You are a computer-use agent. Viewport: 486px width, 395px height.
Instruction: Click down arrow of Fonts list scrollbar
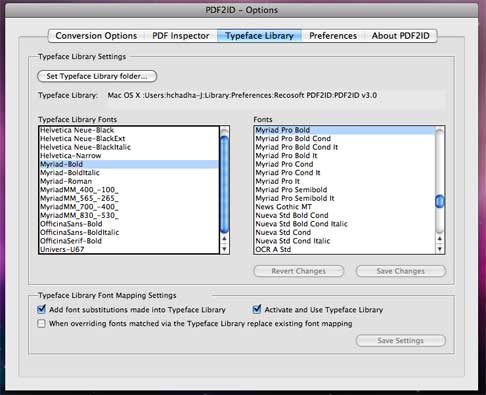[x=440, y=249]
